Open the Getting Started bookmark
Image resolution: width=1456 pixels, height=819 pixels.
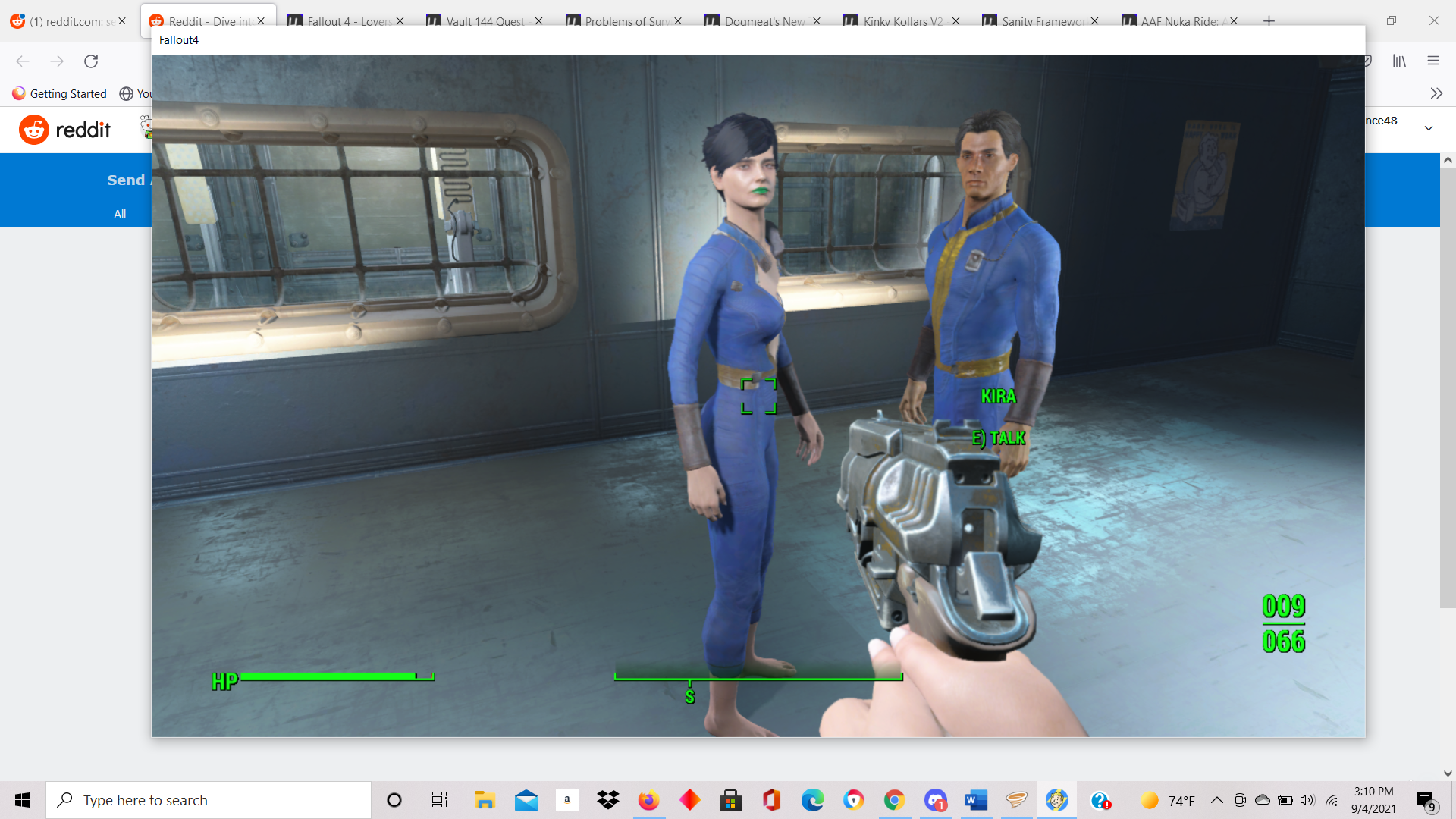point(59,93)
